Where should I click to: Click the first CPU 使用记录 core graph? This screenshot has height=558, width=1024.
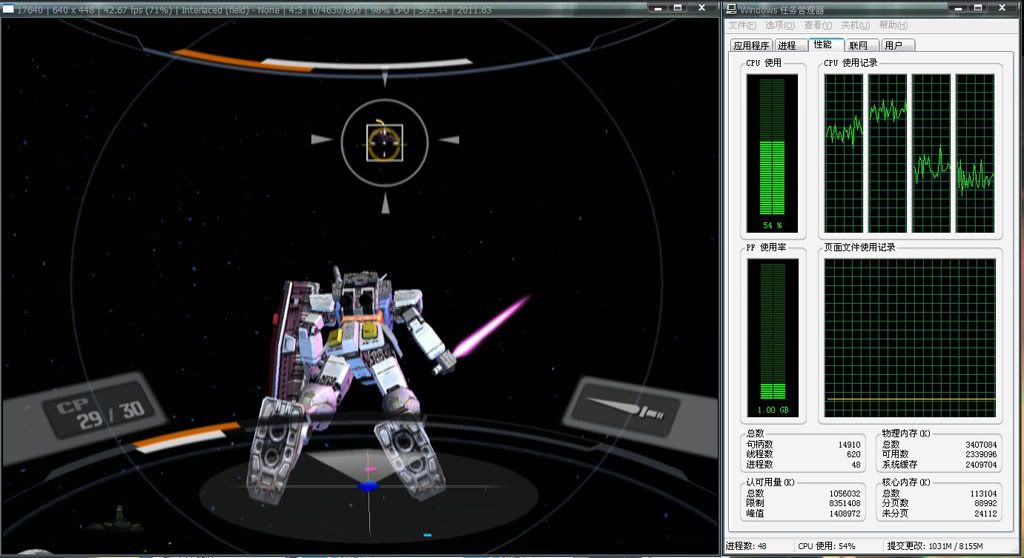(x=843, y=153)
